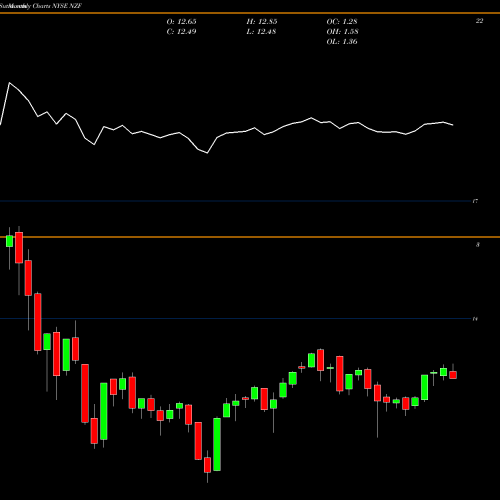Click the close price C: 12.49
The height and width of the screenshot is (500, 500).
tap(181, 32)
